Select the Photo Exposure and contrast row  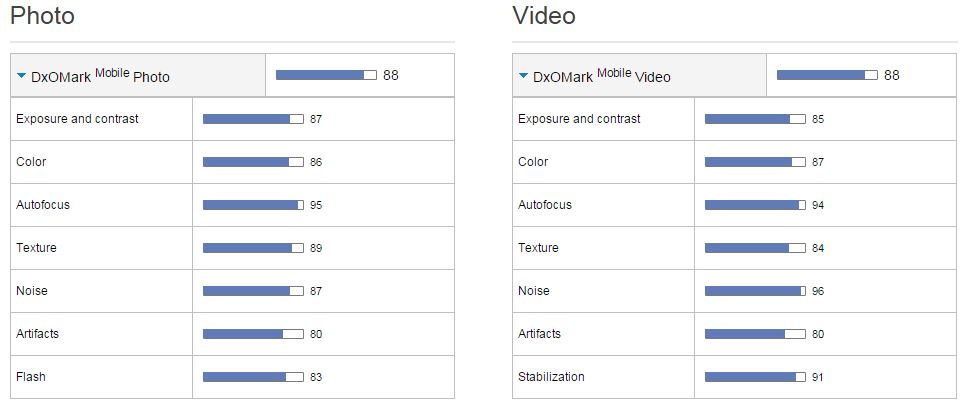pyautogui.click(x=77, y=119)
